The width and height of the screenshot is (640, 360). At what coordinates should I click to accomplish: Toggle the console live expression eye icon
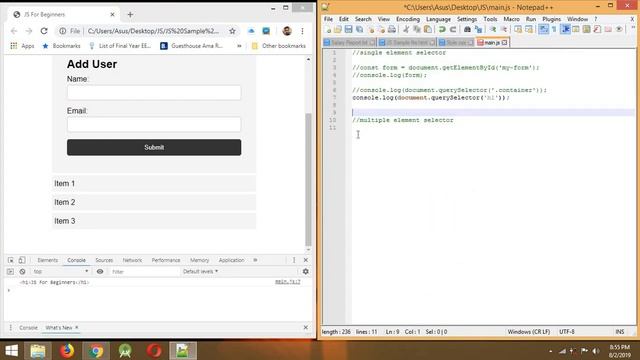[x=100, y=271]
